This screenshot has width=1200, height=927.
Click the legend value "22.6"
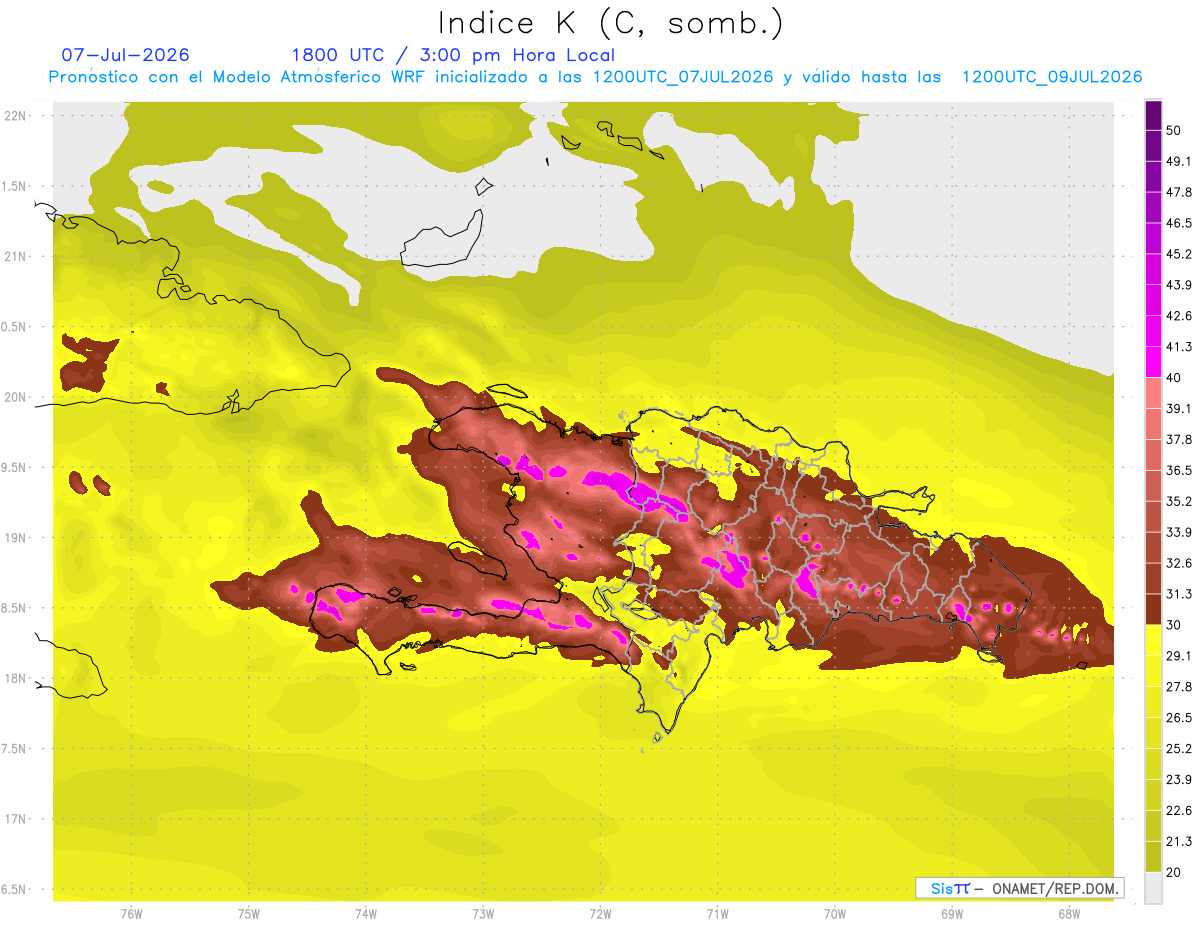[x=1178, y=810]
